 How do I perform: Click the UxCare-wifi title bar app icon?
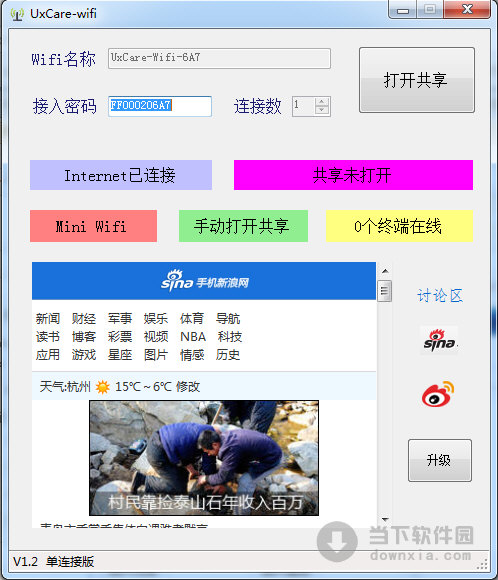click(17, 14)
